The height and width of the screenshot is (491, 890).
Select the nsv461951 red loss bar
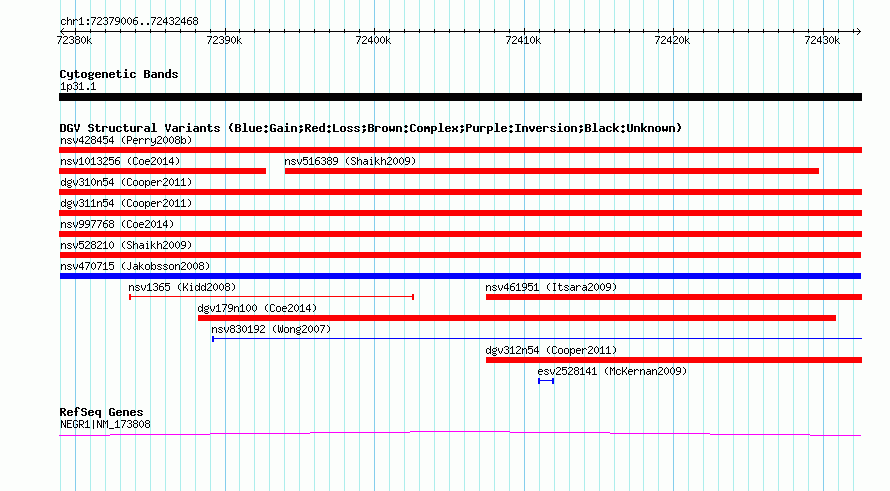coord(674,297)
